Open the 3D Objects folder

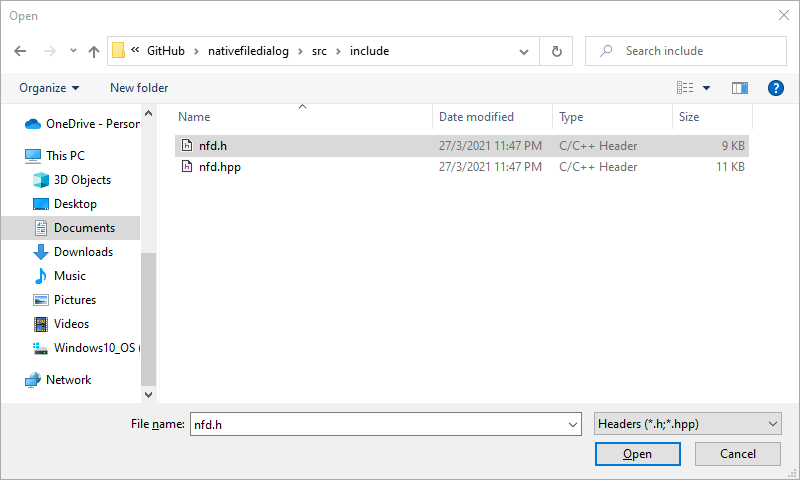[82, 180]
